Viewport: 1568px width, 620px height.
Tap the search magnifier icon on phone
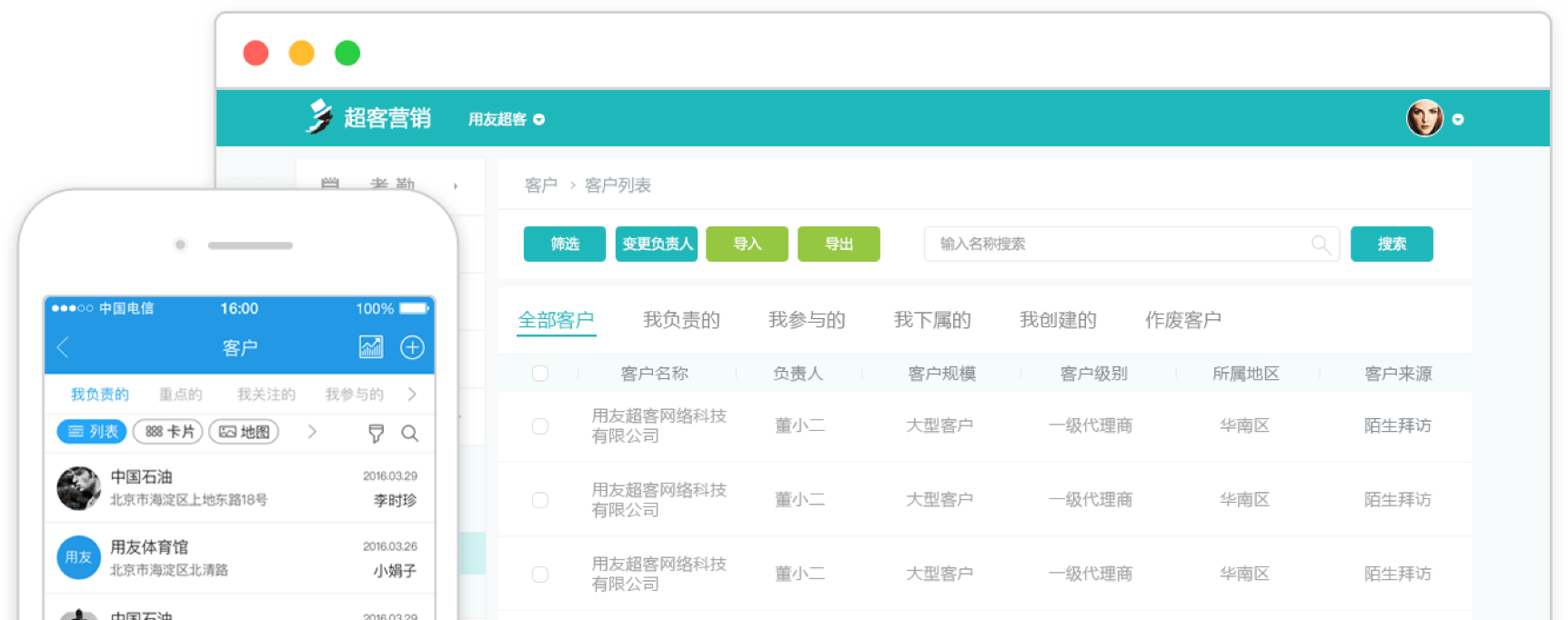point(409,434)
